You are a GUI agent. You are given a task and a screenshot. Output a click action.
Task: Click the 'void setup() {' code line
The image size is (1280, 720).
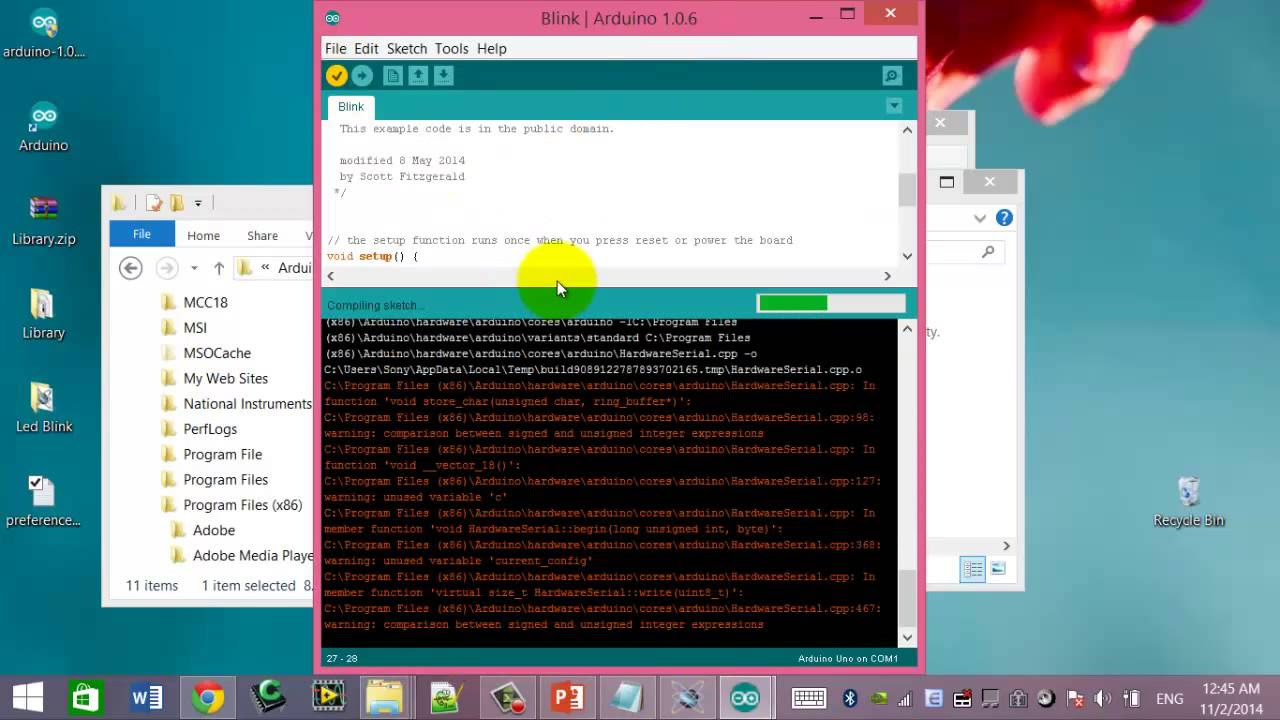tap(373, 256)
